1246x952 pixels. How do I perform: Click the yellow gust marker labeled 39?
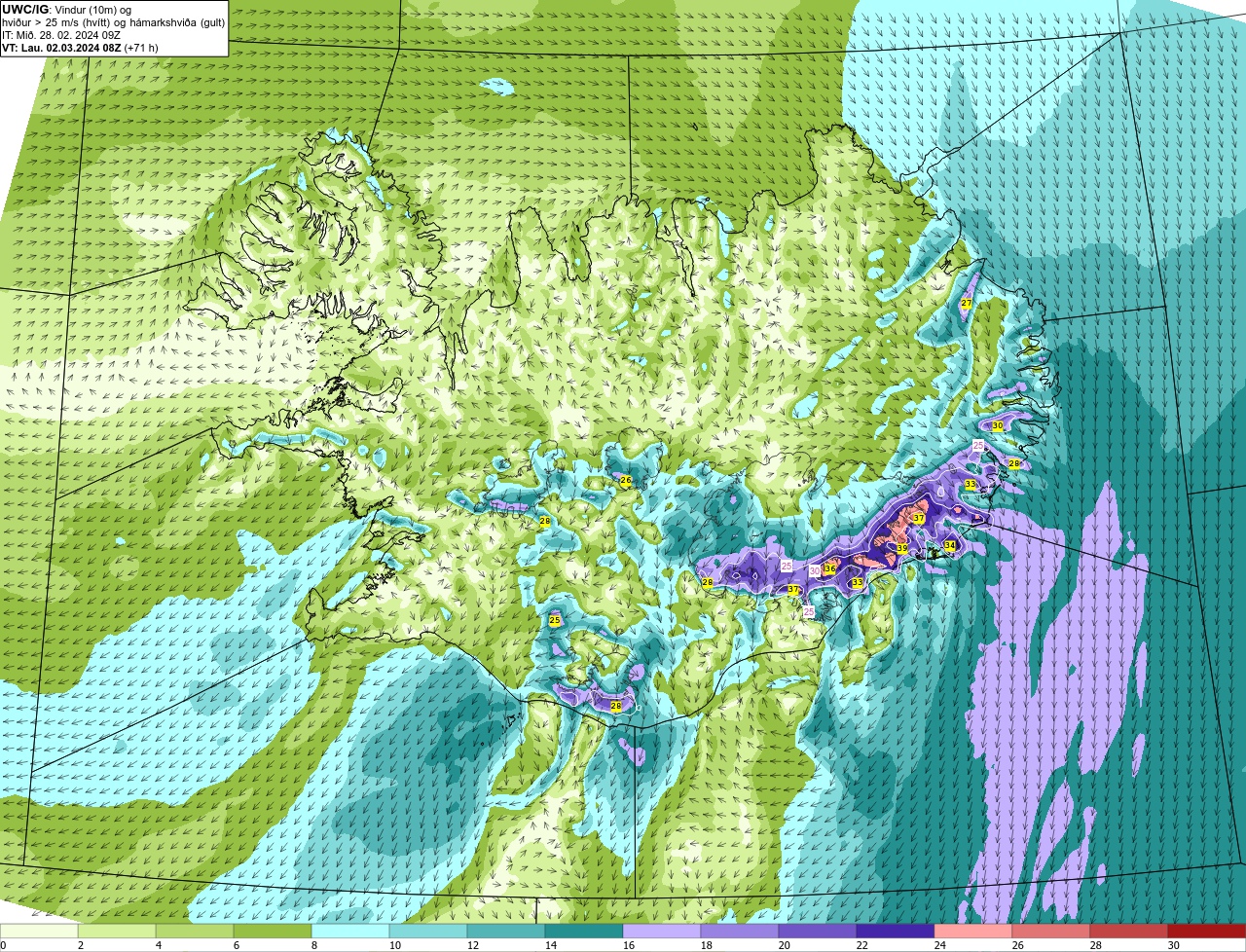(x=902, y=549)
